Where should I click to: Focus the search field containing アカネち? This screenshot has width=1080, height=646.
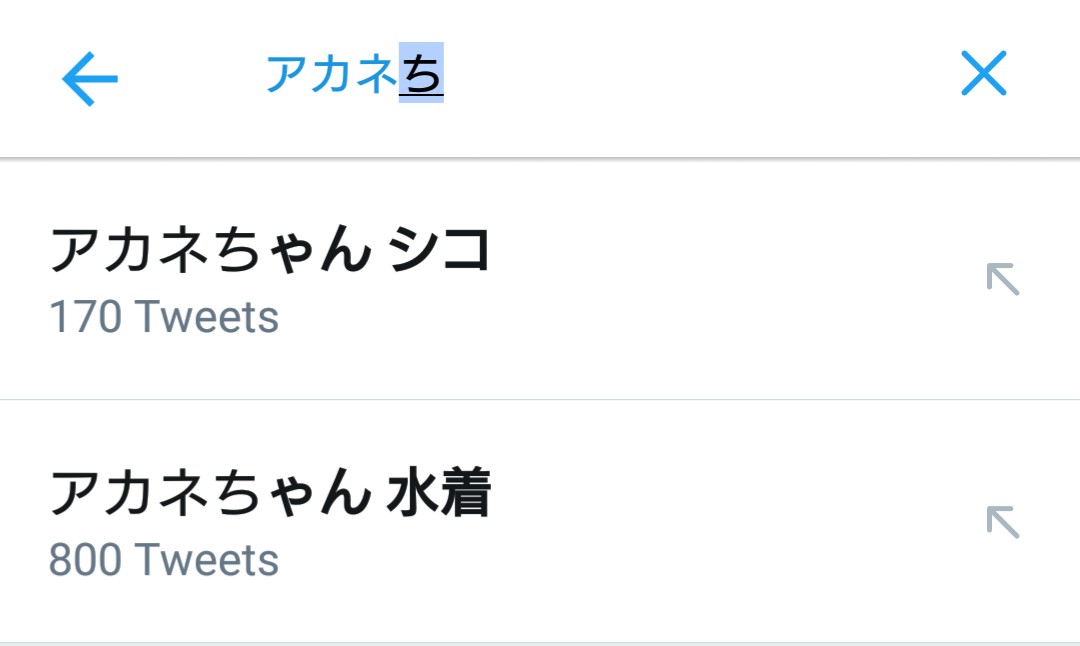[354, 75]
